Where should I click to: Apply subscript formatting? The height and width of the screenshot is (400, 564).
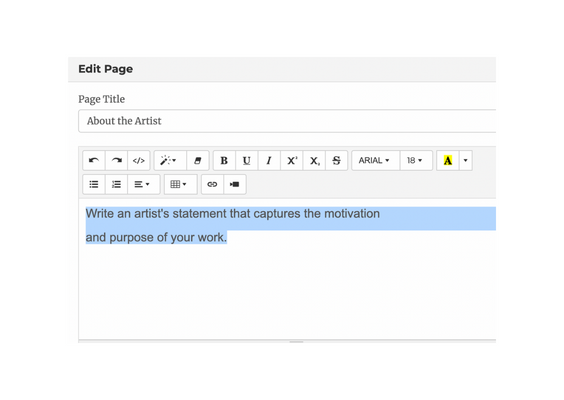coord(314,160)
